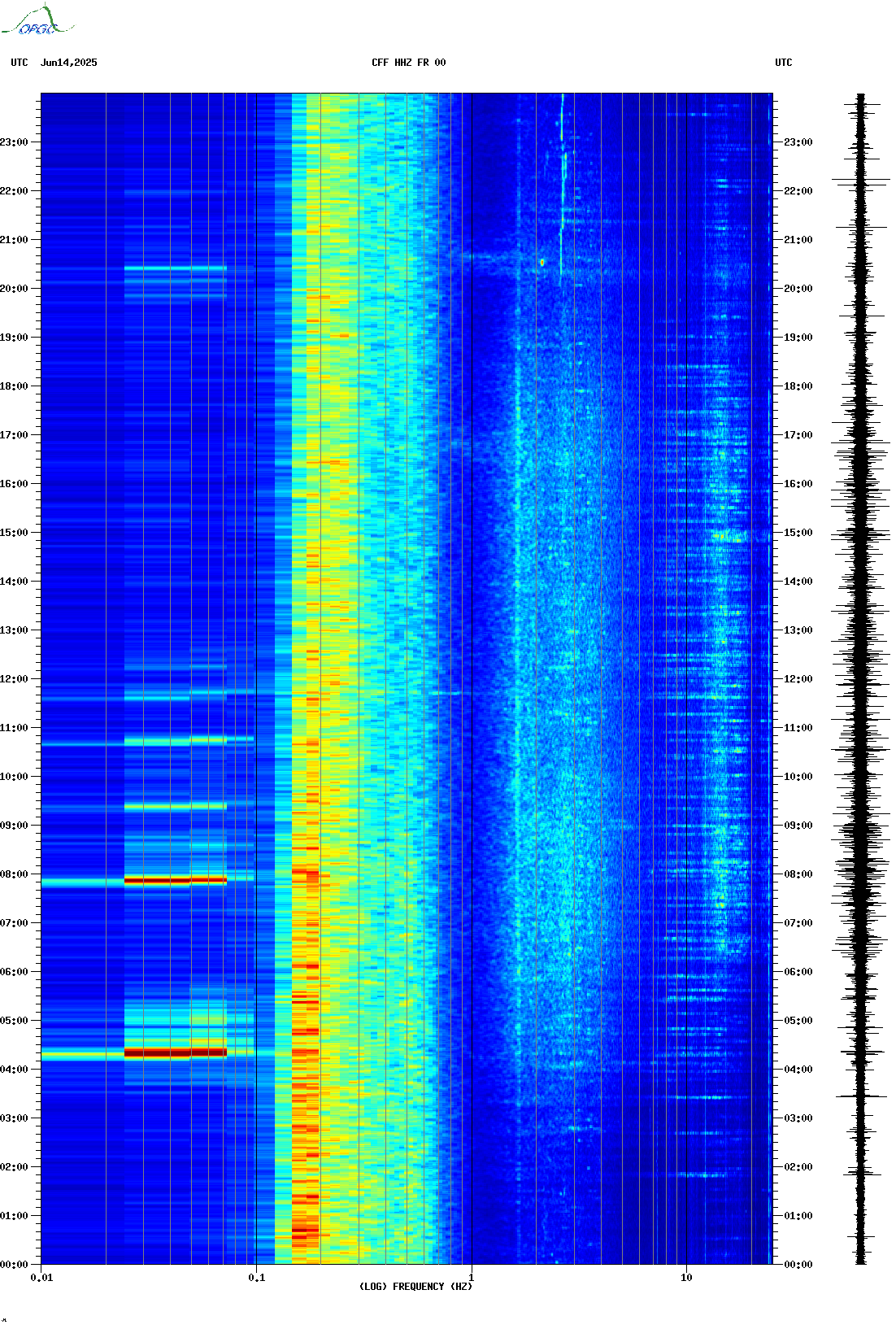
Task: Click the left axis '20:00' time label
Action: pyautogui.click(x=14, y=289)
